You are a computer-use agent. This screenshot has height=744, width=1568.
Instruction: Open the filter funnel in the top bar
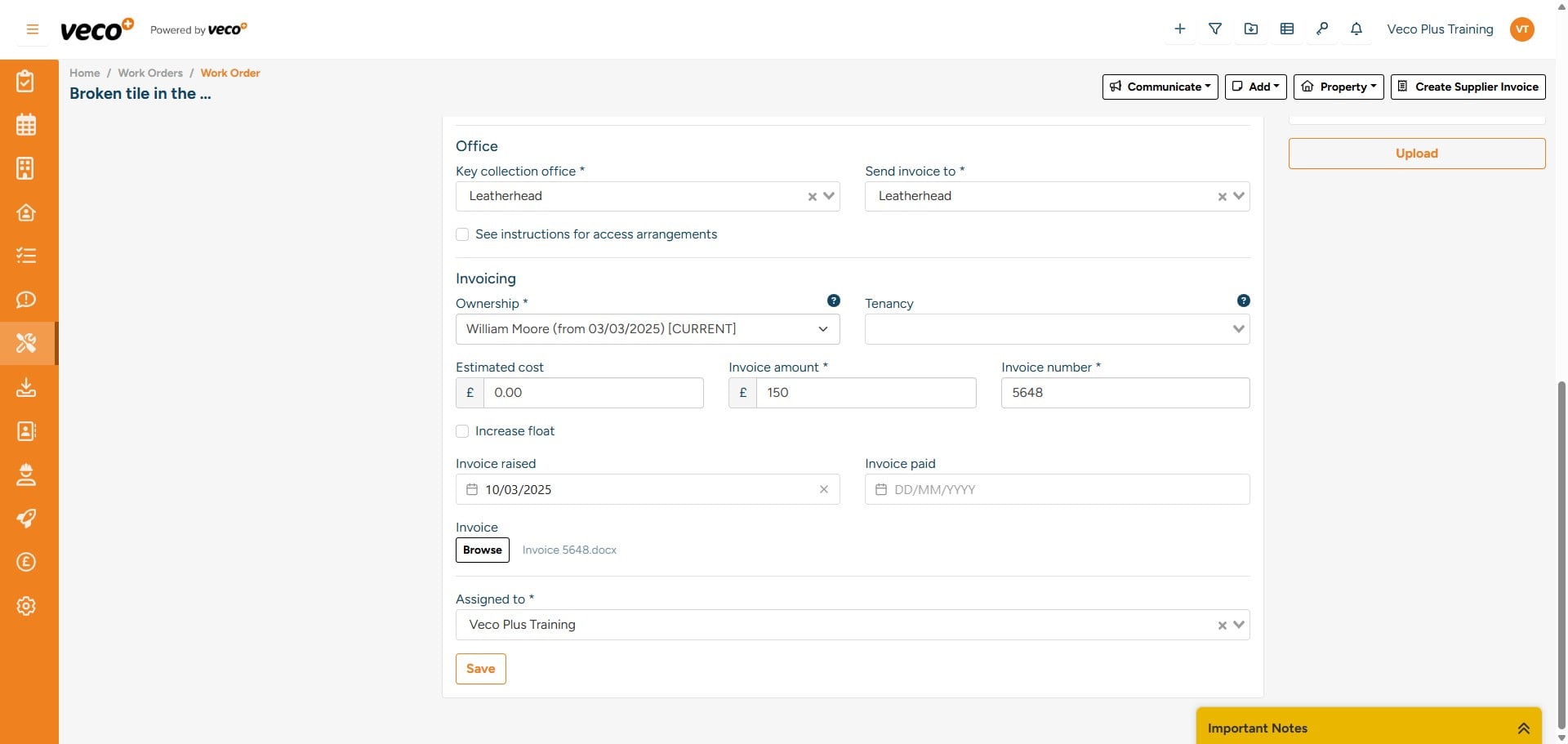[1215, 29]
